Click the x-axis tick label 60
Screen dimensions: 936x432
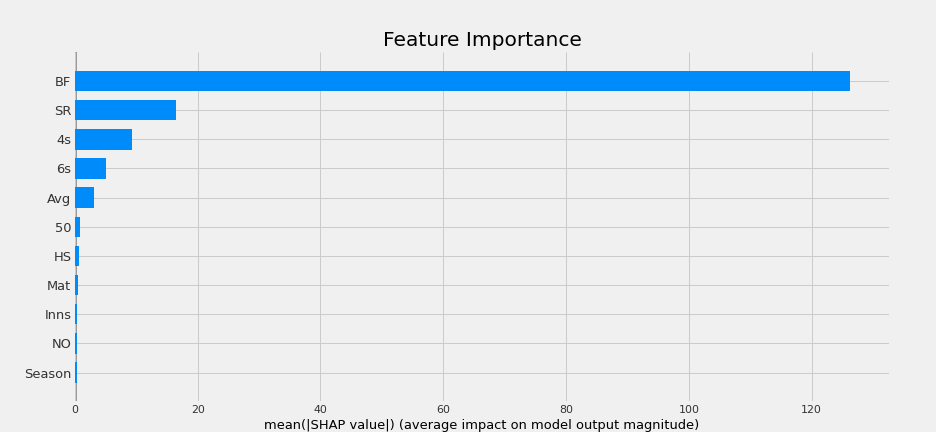tap(444, 409)
